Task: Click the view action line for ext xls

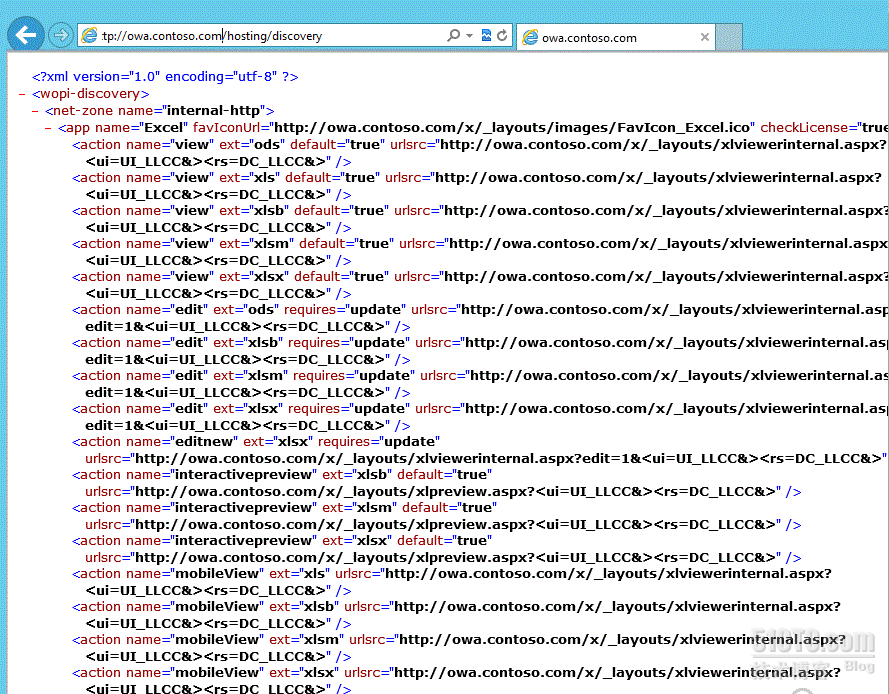Action: point(477,177)
